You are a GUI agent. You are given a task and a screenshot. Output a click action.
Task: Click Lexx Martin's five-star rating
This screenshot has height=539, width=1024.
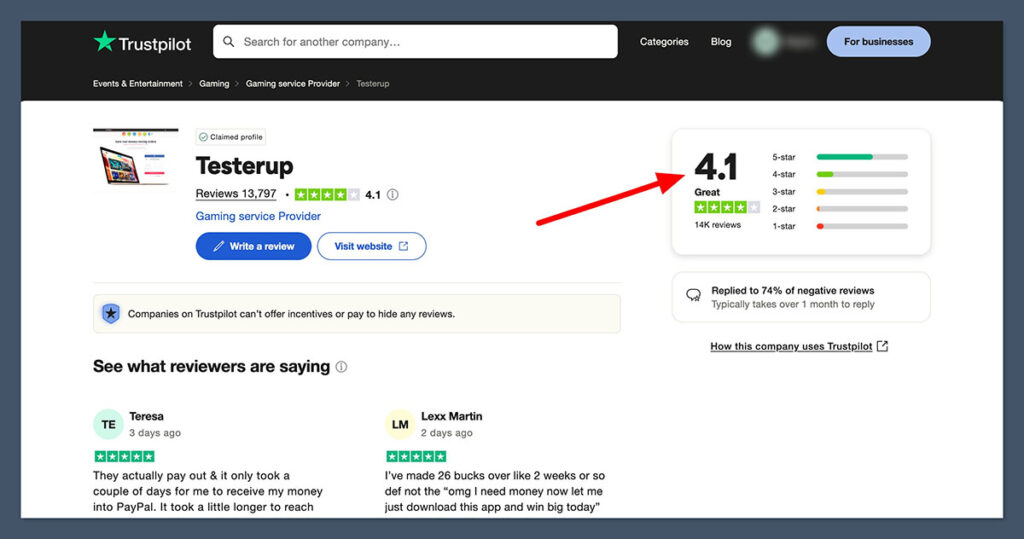click(x=416, y=456)
